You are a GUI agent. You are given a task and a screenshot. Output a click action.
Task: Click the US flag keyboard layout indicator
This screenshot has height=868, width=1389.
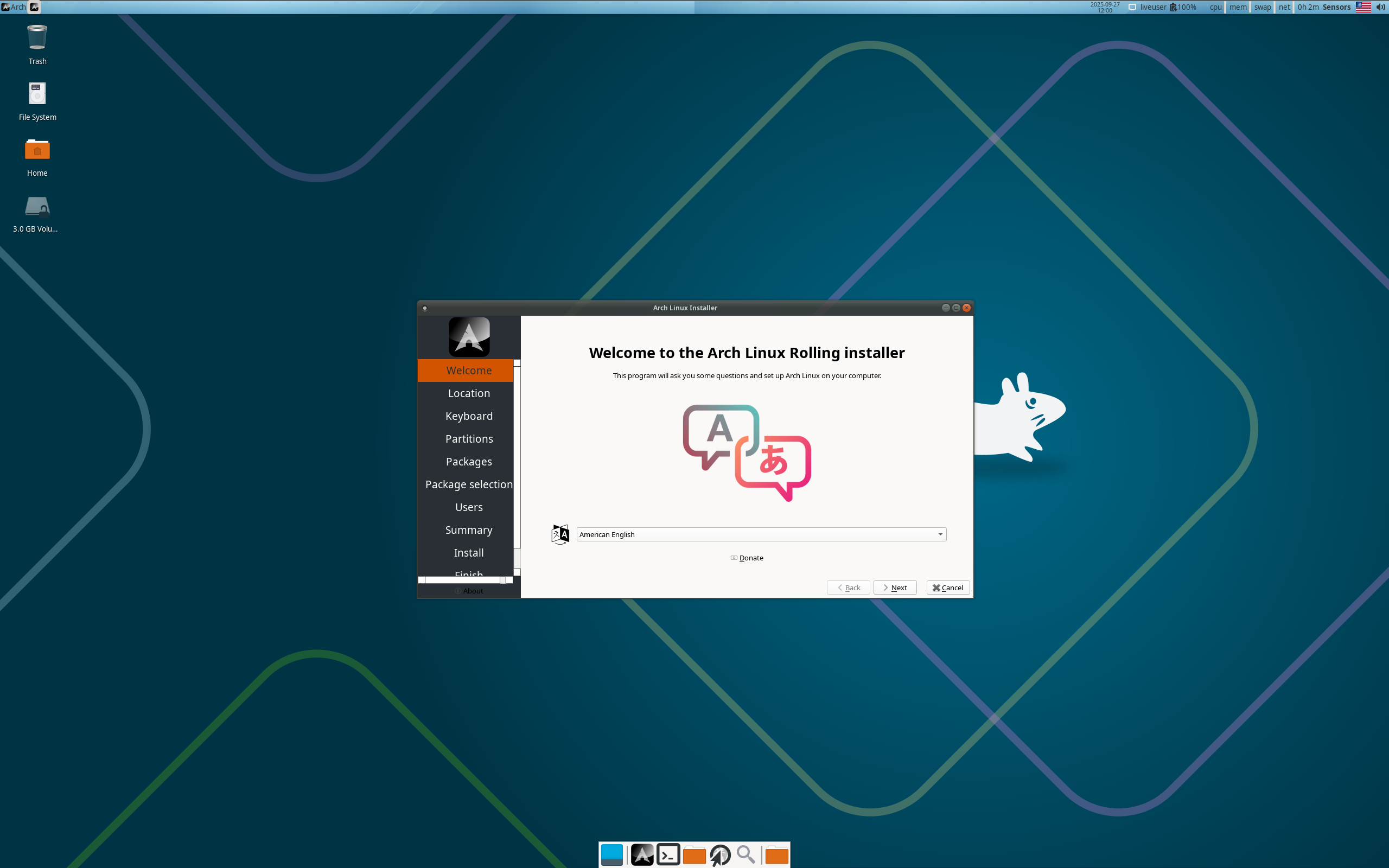1363,7
